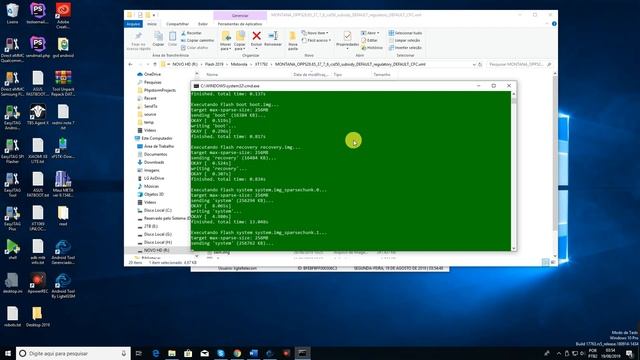
Task: Open Novo item dropdown
Action: point(315,33)
